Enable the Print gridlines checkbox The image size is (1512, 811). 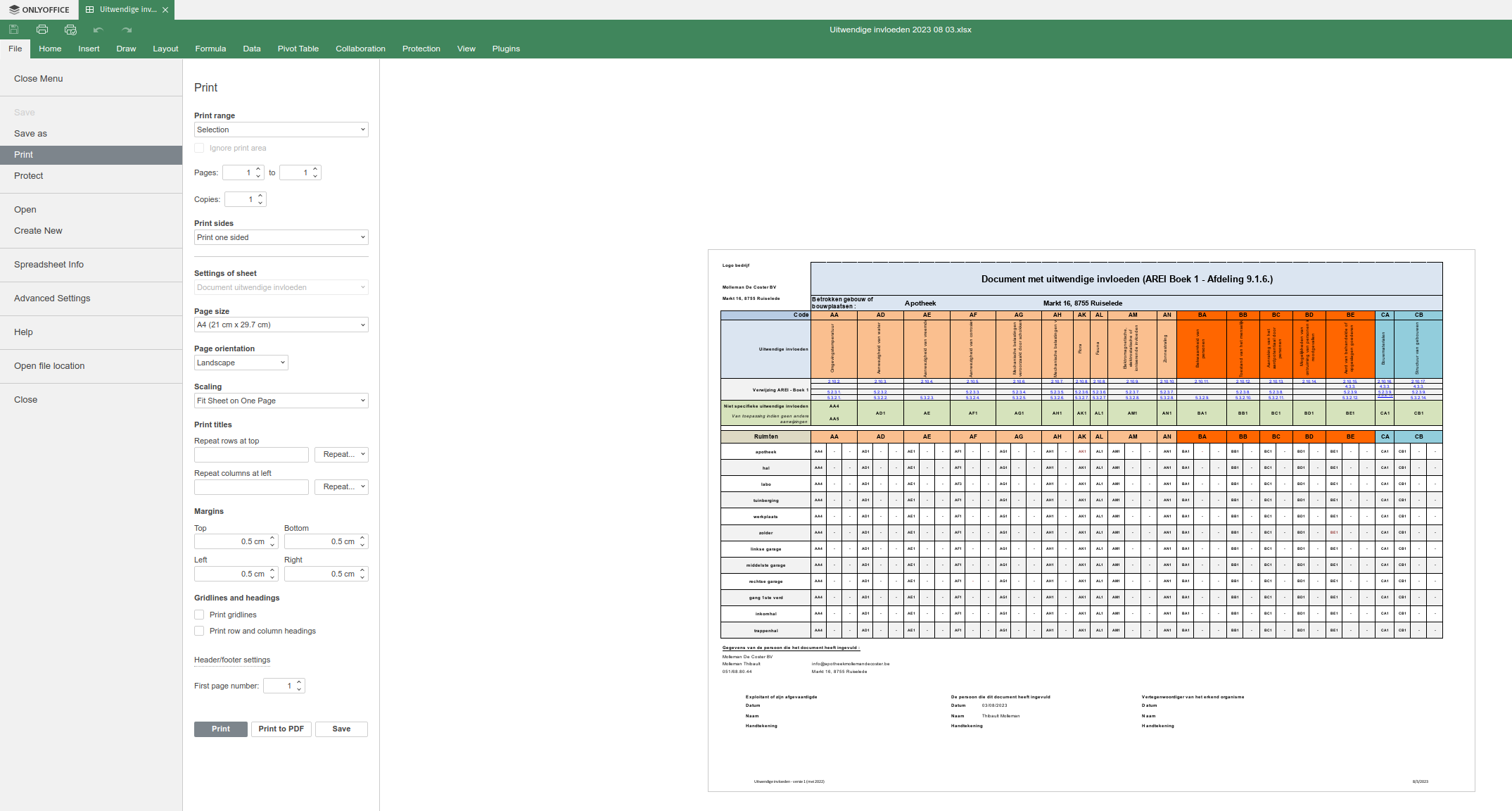(199, 615)
